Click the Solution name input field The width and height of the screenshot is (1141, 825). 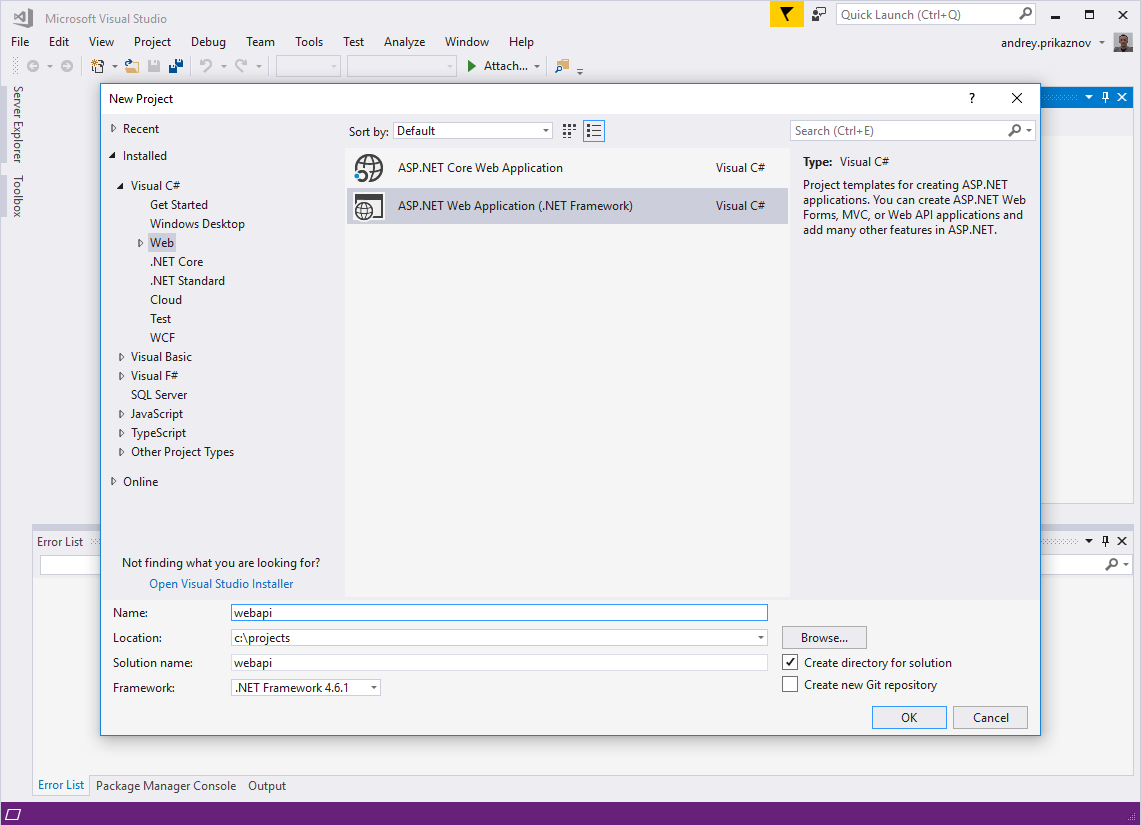click(x=499, y=663)
